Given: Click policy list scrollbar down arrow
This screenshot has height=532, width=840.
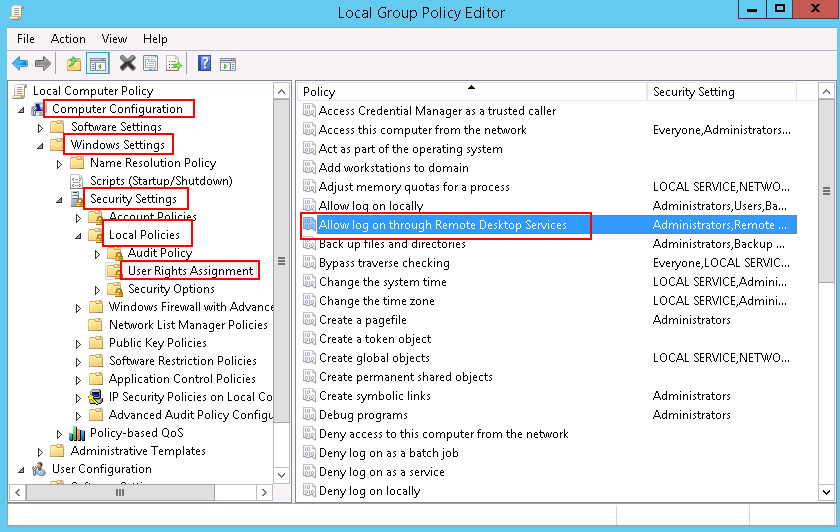Looking at the screenshot, I should pos(827,492).
